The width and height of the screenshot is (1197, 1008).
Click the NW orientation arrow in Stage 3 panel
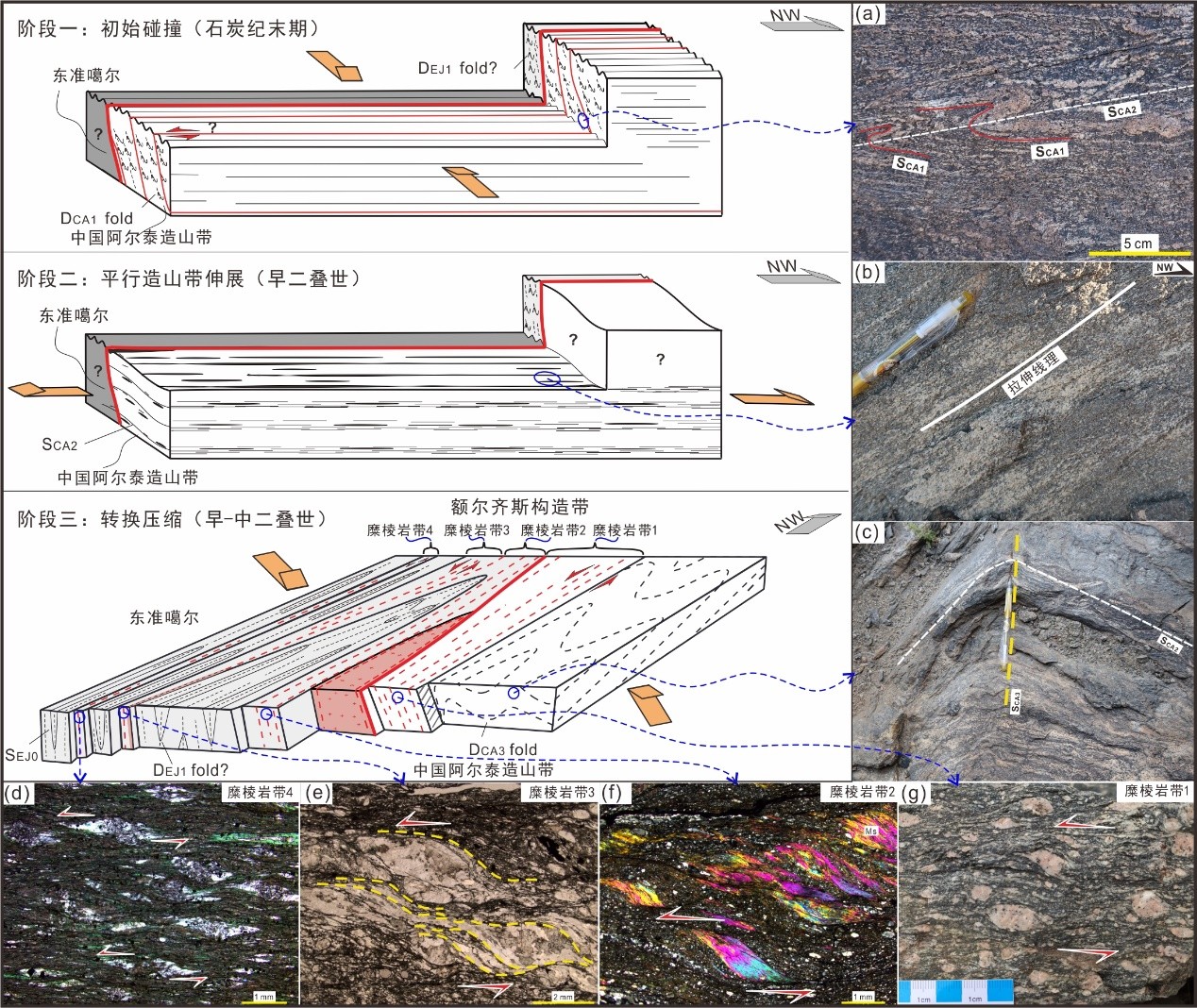[806, 522]
